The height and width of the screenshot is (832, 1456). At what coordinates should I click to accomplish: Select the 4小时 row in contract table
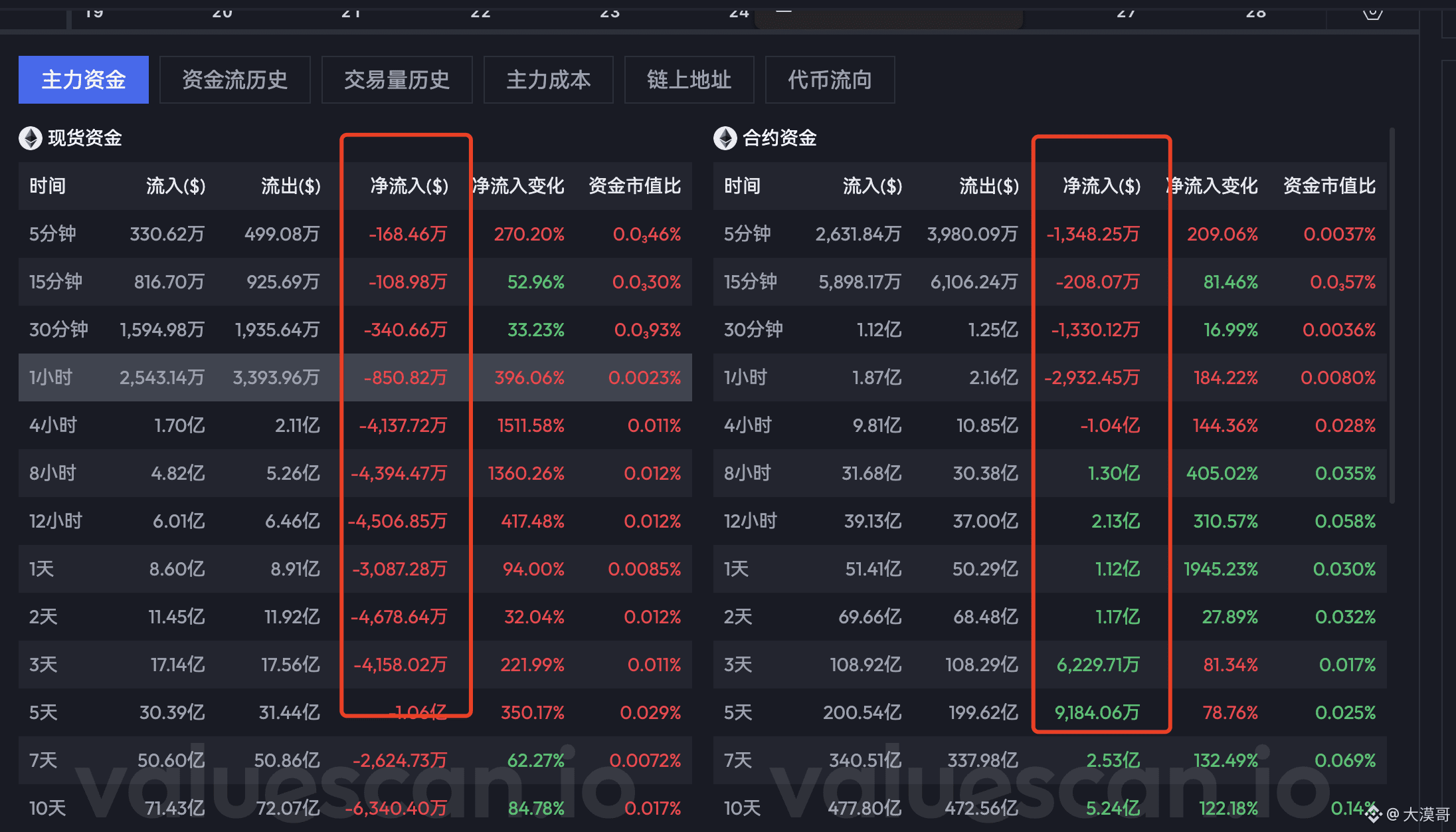click(x=747, y=425)
